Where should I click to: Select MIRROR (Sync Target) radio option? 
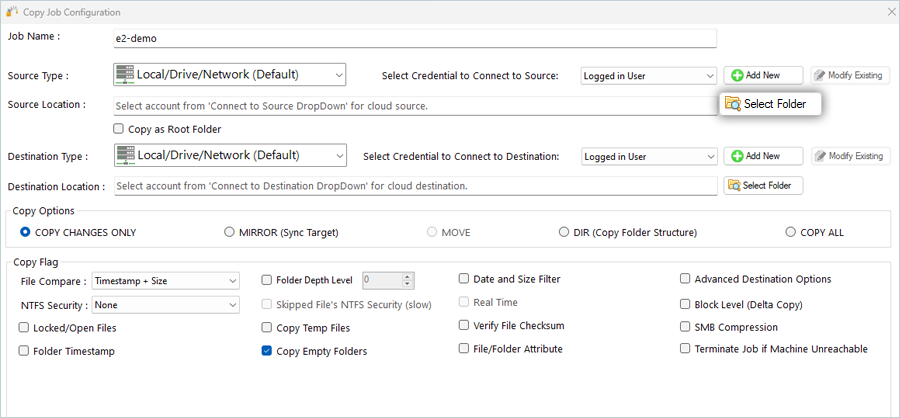pyautogui.click(x=230, y=232)
